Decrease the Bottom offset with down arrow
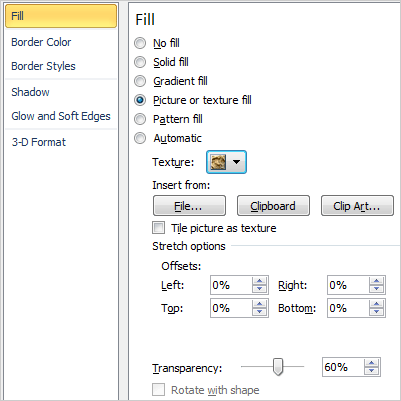Image resolution: width=401 pixels, height=401 pixels. click(x=376, y=312)
